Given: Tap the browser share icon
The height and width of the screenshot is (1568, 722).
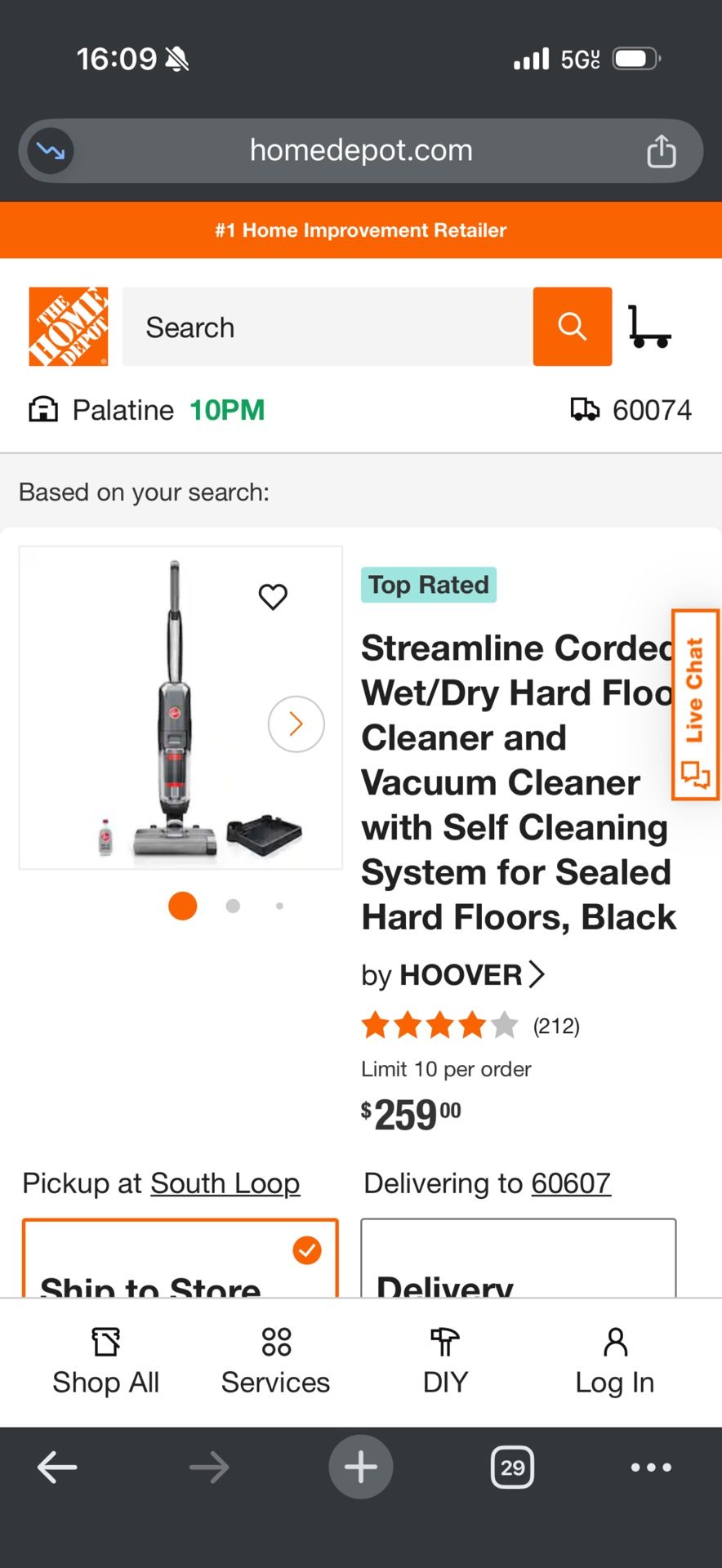Looking at the screenshot, I should coord(661,151).
